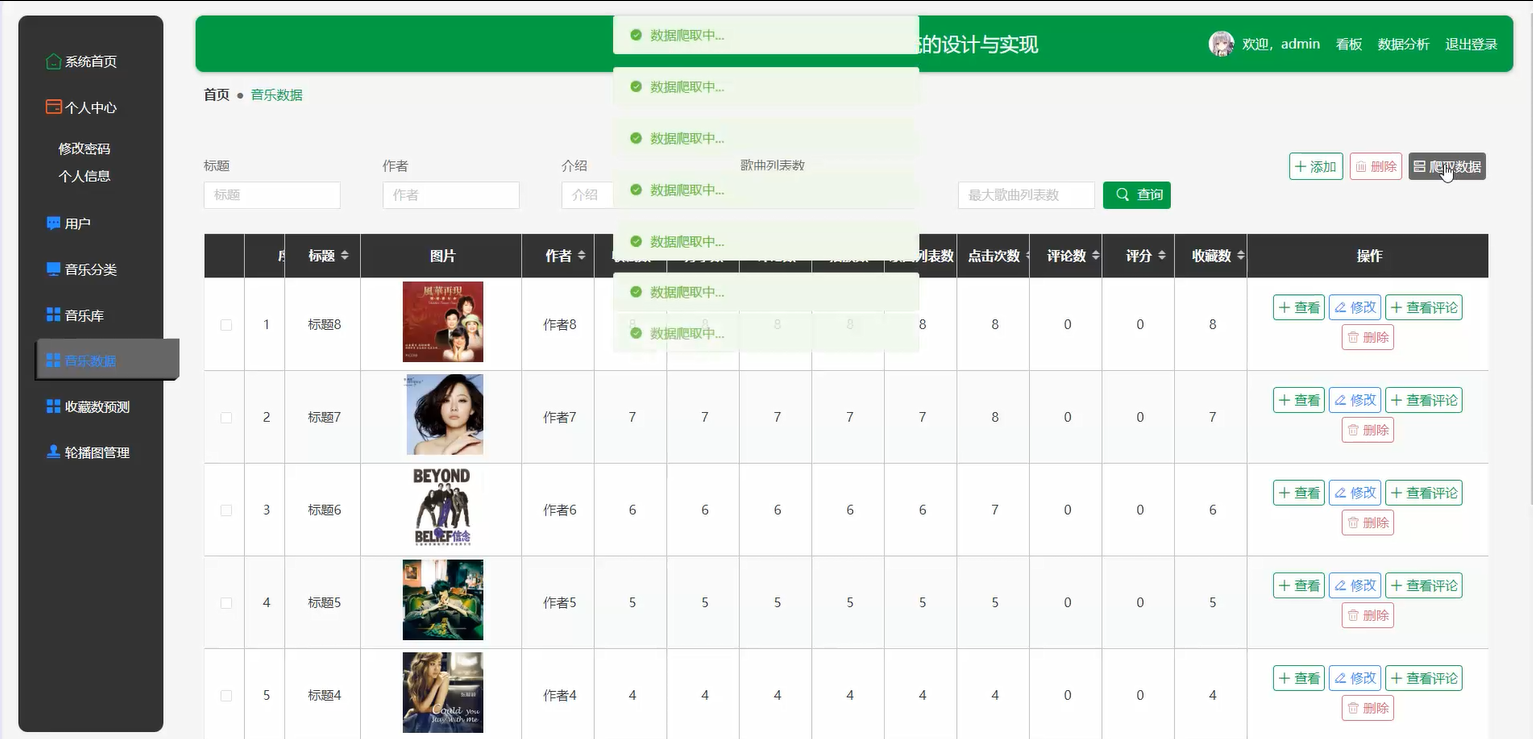This screenshot has height=739, width=1533.
Task: Click the album cover of 标题8
Action: coord(443,322)
